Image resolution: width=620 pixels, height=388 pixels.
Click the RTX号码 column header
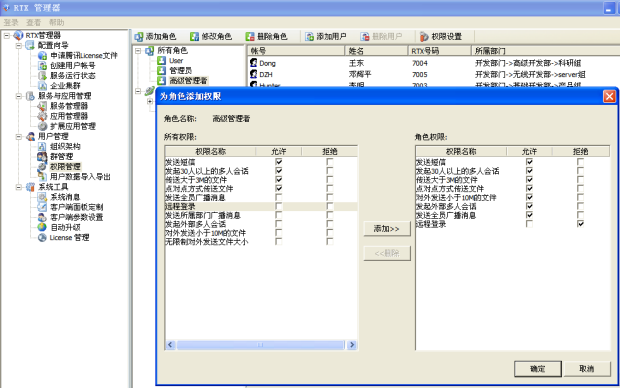coord(439,51)
